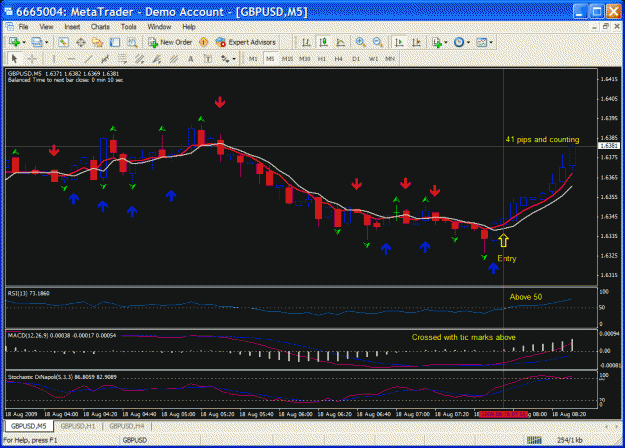Open the Help menu
Image resolution: width=625 pixels, height=448 pixels.
[189, 27]
